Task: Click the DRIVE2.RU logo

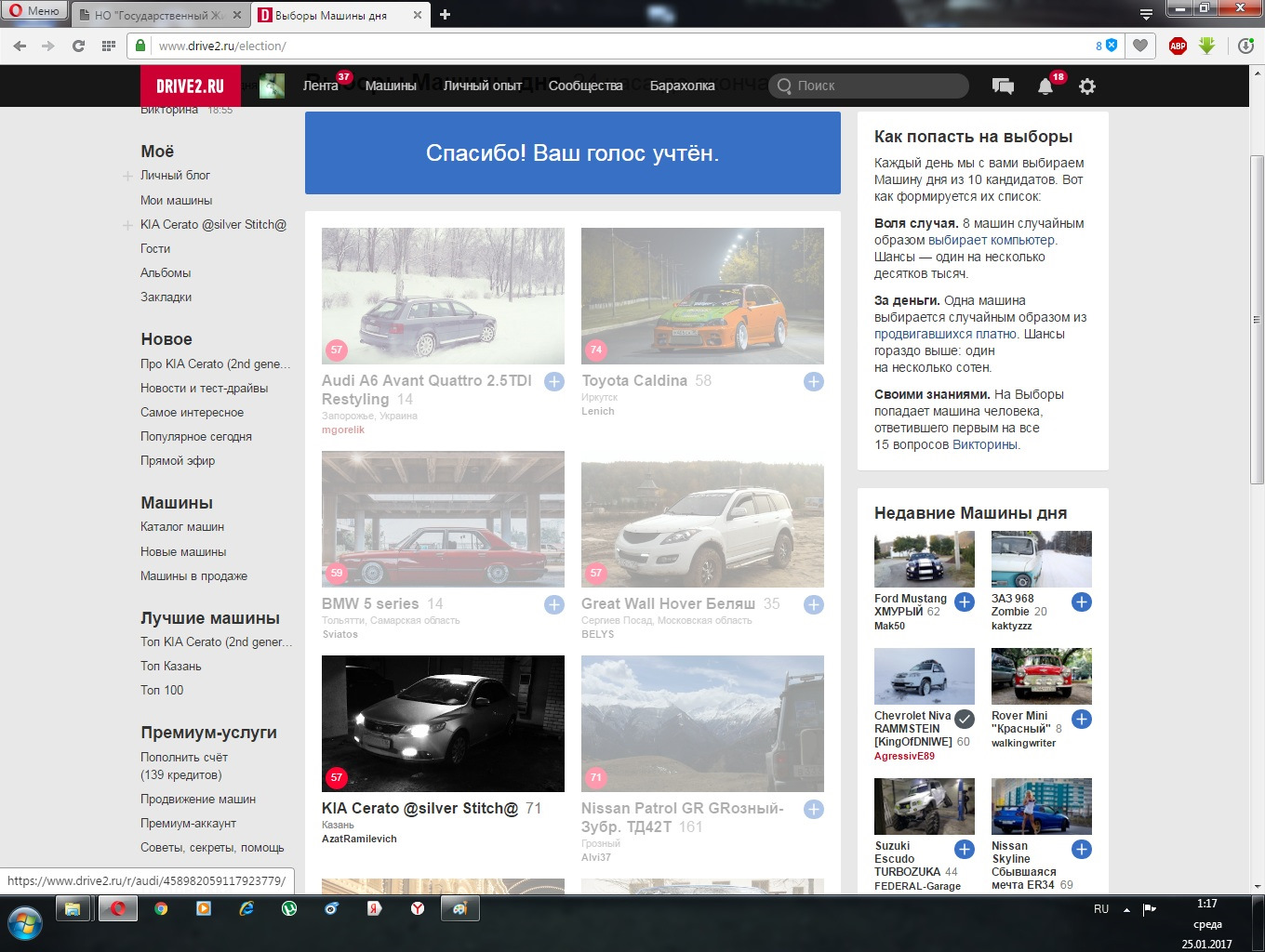Action: (x=190, y=86)
